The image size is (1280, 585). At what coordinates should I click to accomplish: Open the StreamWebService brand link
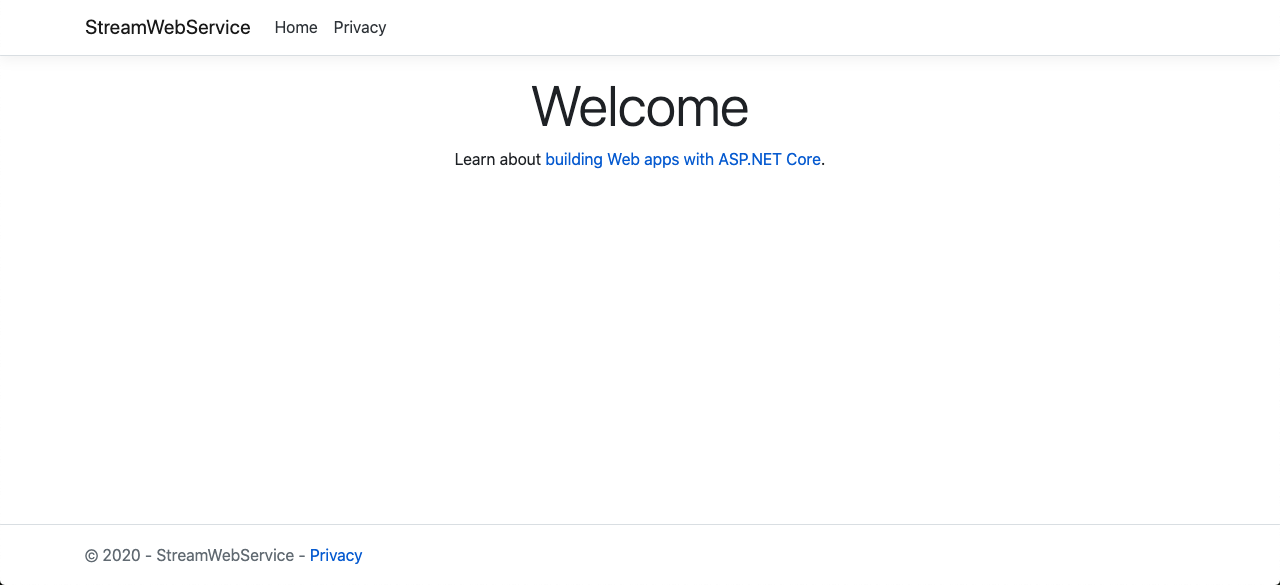[x=168, y=27]
